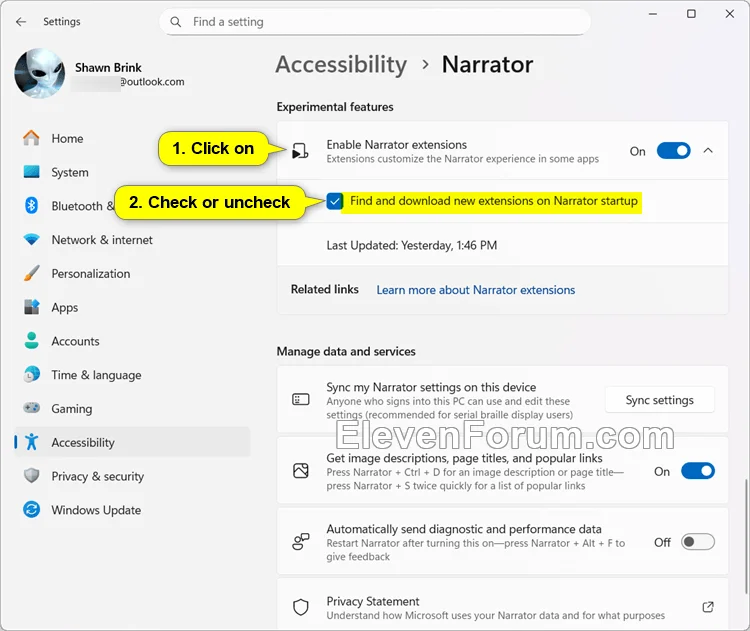
Task: Open System settings page
Action: coord(132,172)
